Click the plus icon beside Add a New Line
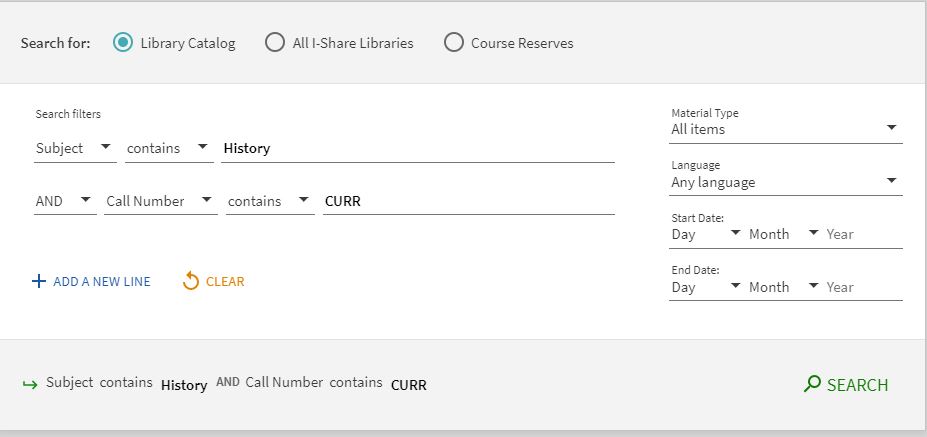The width and height of the screenshot is (927, 437). coord(39,282)
